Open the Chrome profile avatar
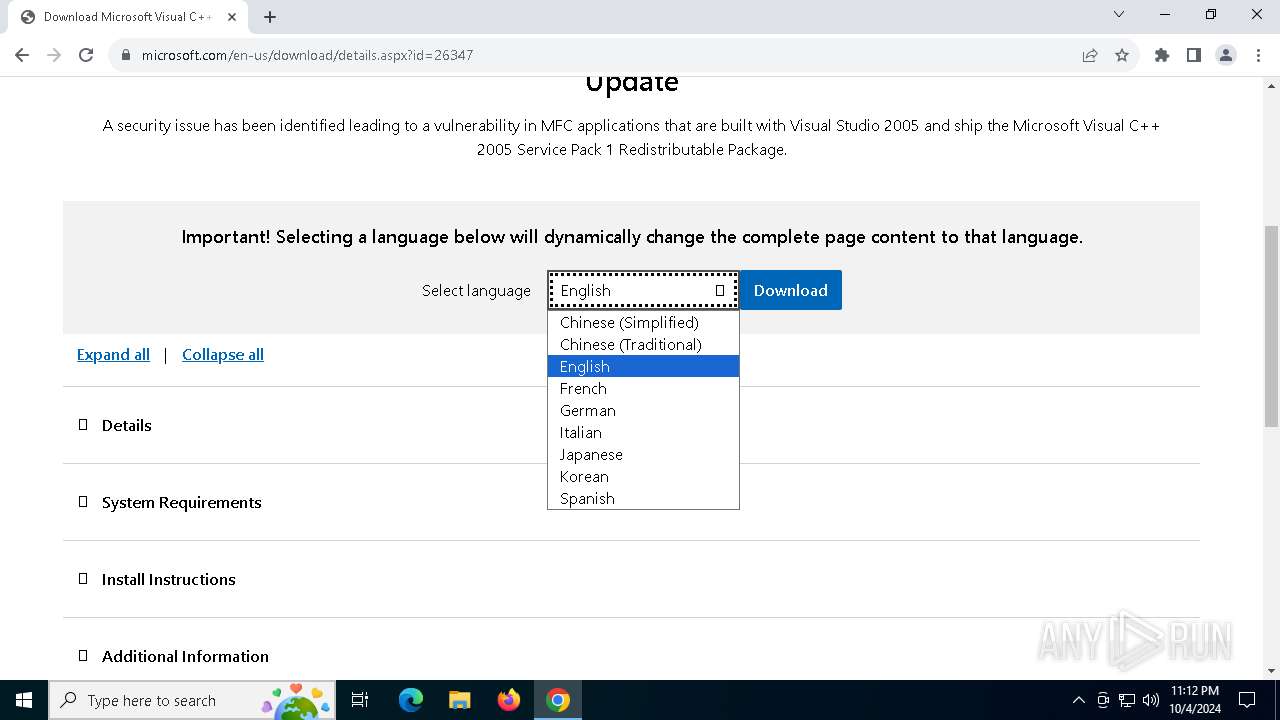 coord(1226,55)
